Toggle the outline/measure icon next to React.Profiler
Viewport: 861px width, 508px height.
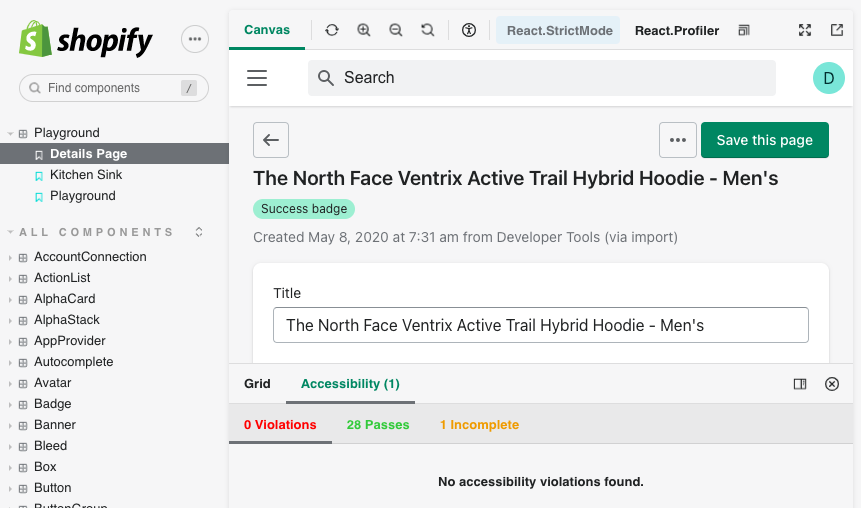(x=744, y=30)
